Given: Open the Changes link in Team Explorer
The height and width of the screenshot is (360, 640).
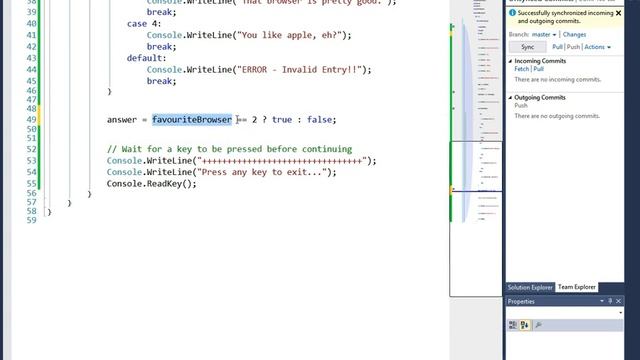Looking at the screenshot, I should 574,35.
